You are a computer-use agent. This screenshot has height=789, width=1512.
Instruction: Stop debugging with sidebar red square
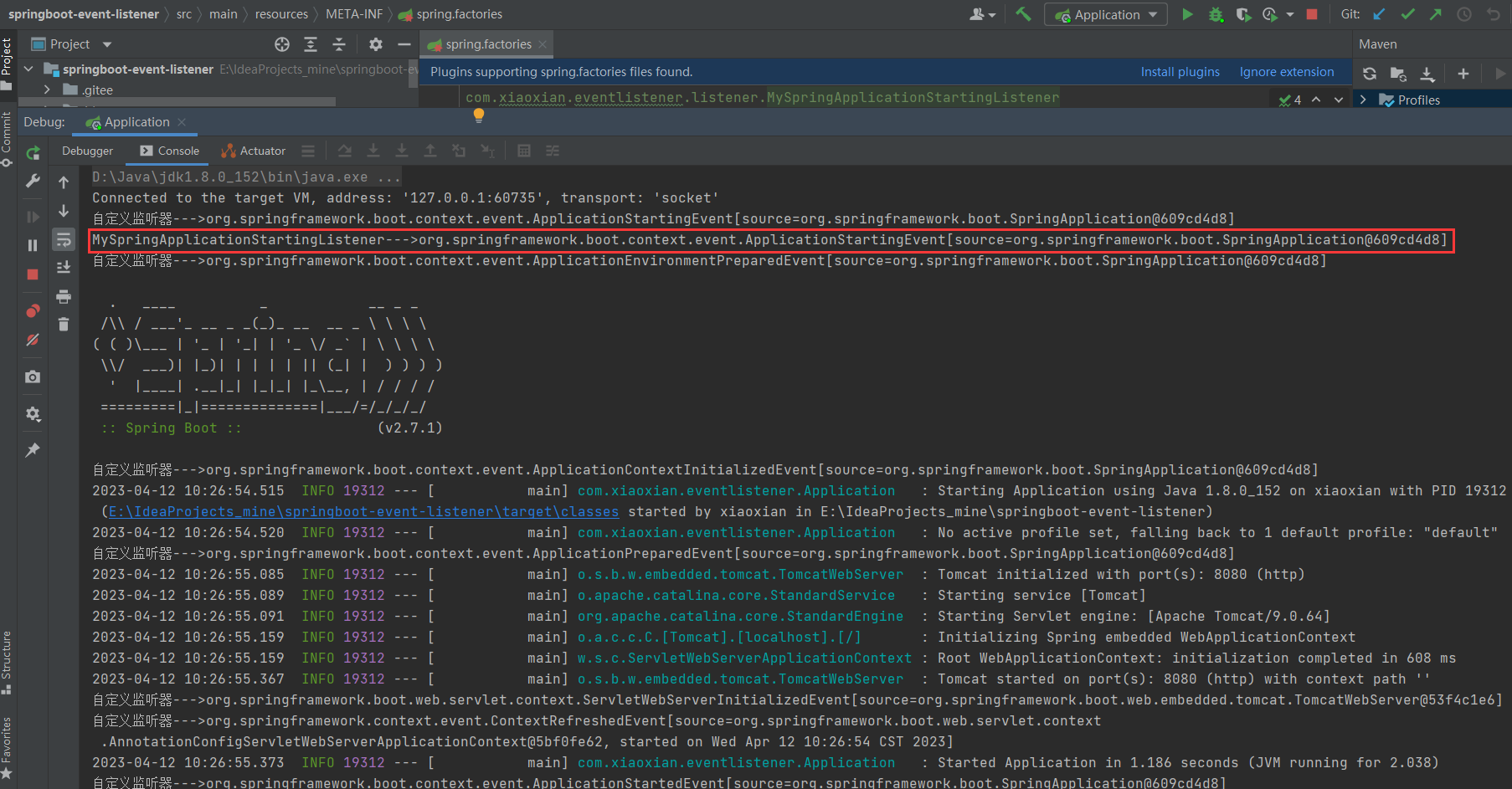pos(33,274)
